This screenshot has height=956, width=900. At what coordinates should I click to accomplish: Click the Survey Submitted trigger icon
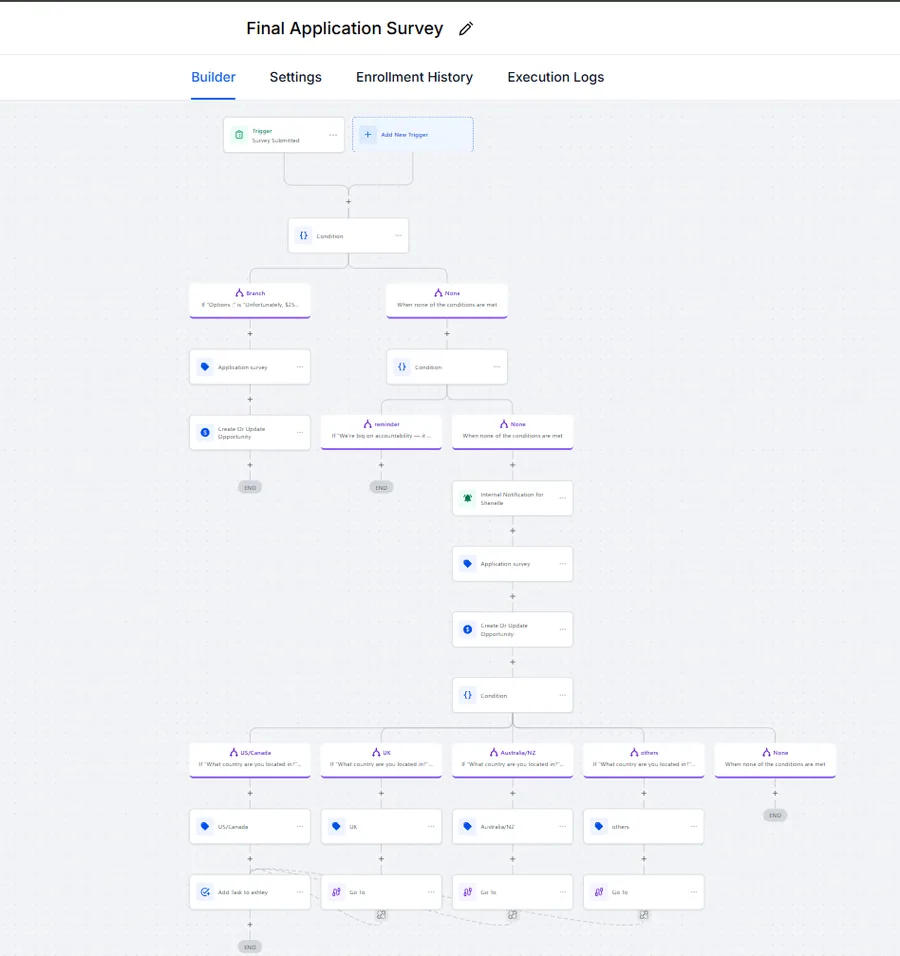[x=239, y=135]
